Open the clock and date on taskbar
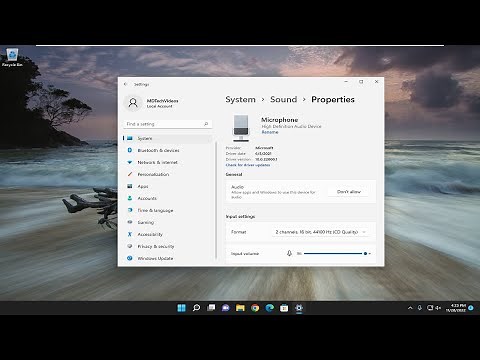480x360 pixels. point(456,308)
